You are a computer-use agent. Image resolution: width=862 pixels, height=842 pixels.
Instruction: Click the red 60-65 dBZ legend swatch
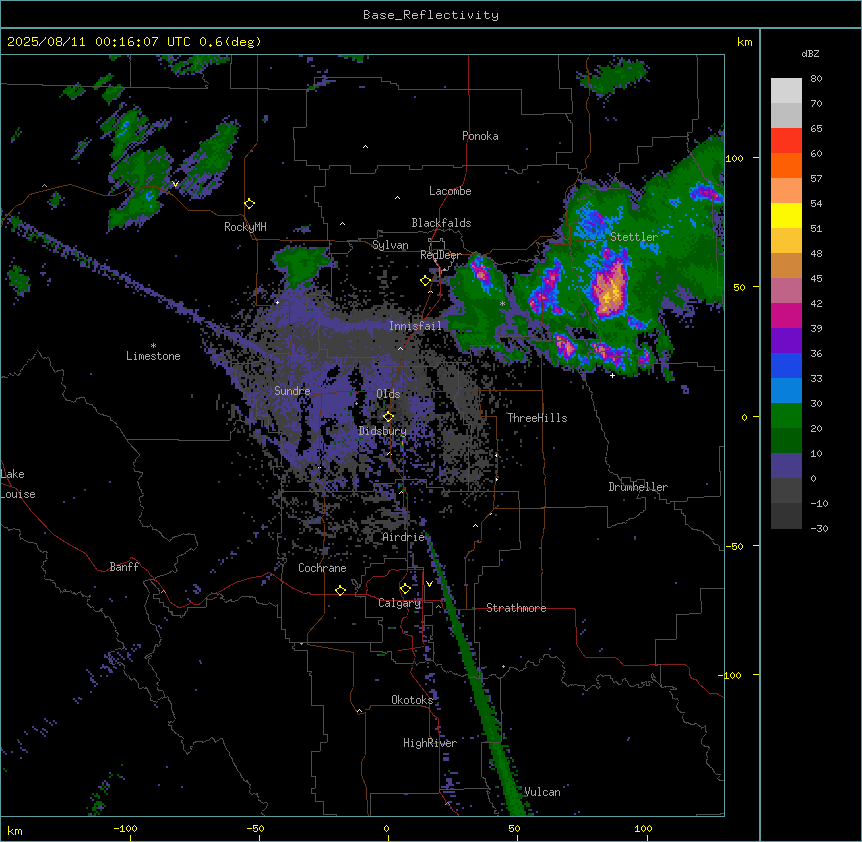[786, 141]
